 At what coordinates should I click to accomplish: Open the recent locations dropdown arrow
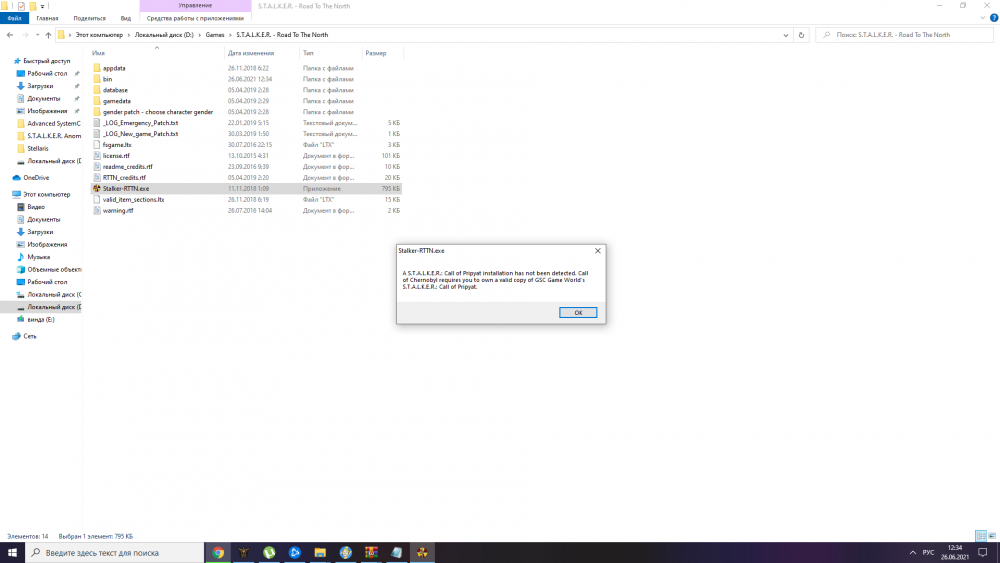[37, 35]
